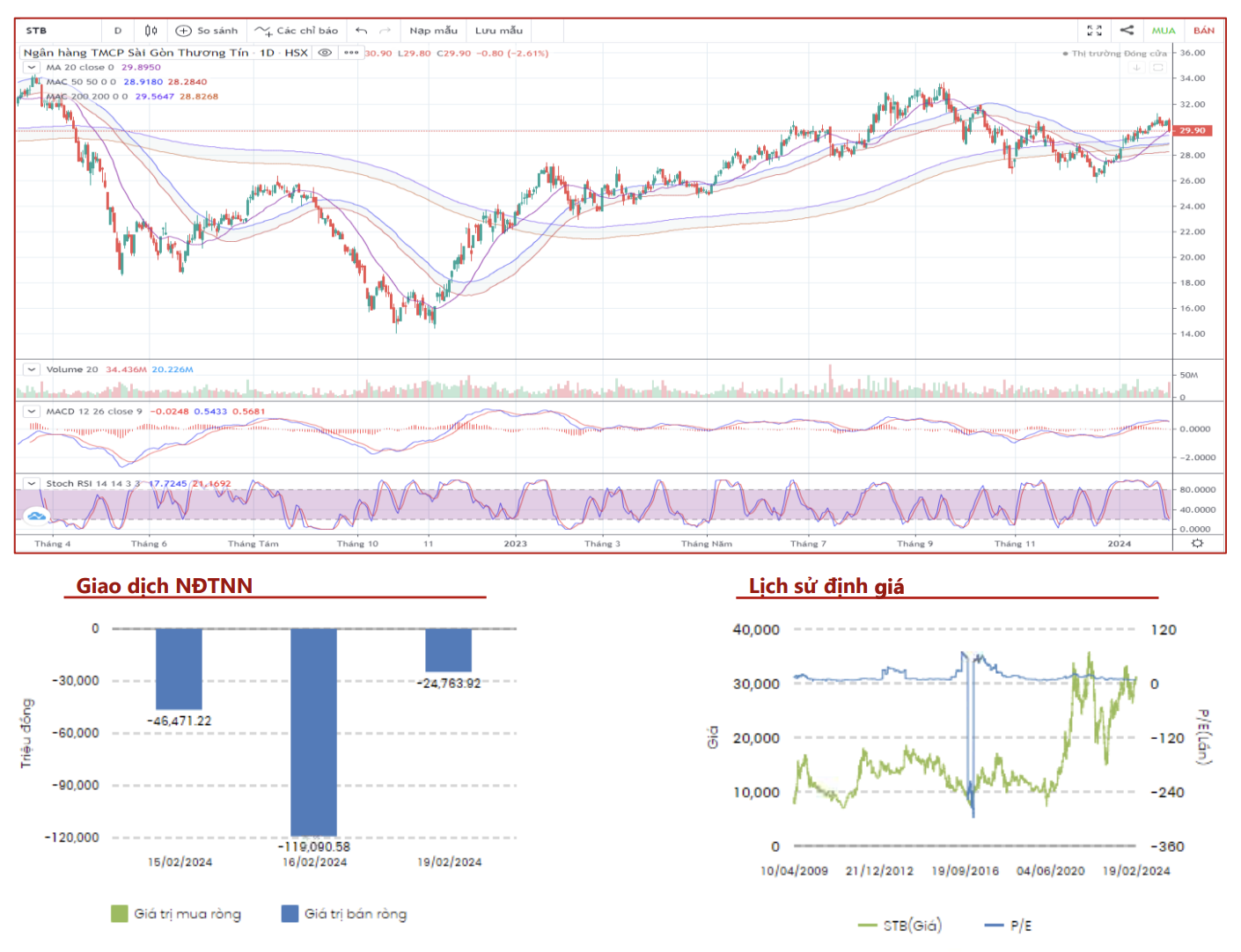Click the 10/04/2009 date in valuation chart
Viewport: 1241px width, 952px height.
[x=794, y=871]
